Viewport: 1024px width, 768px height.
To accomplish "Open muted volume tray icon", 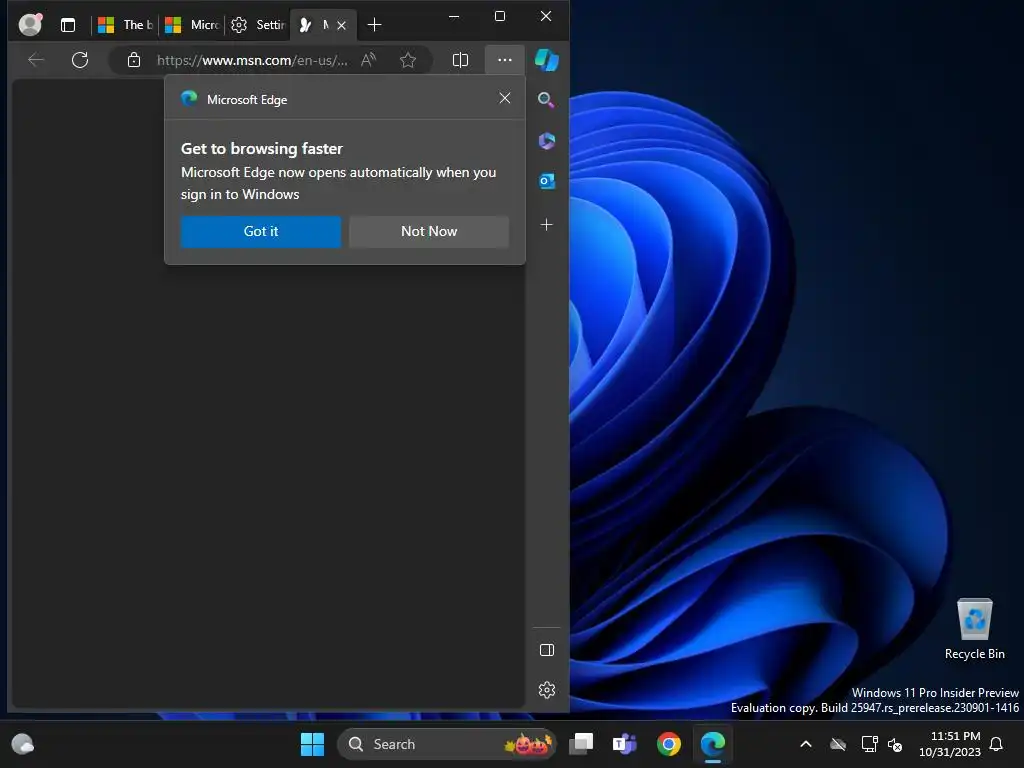I will coord(895,744).
